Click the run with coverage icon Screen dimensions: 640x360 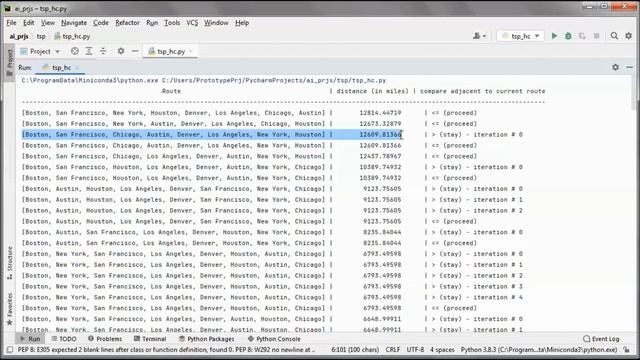[x=582, y=36]
